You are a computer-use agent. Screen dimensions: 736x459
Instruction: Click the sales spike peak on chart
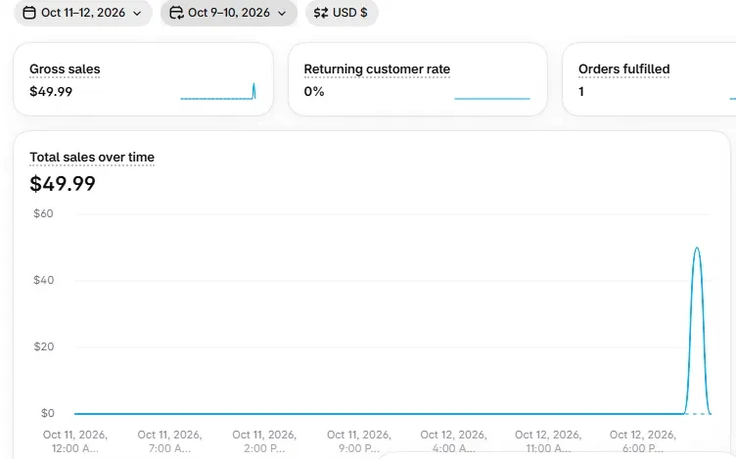697,248
